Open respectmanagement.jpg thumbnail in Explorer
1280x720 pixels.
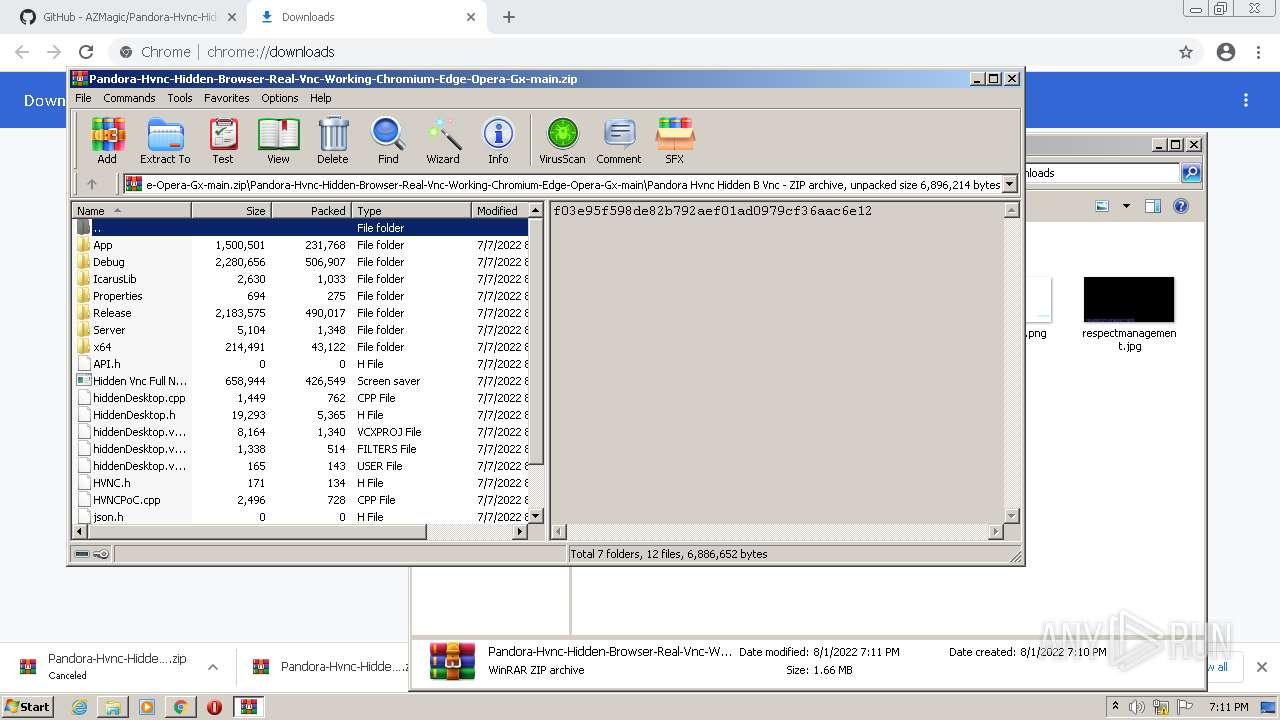click(1129, 299)
